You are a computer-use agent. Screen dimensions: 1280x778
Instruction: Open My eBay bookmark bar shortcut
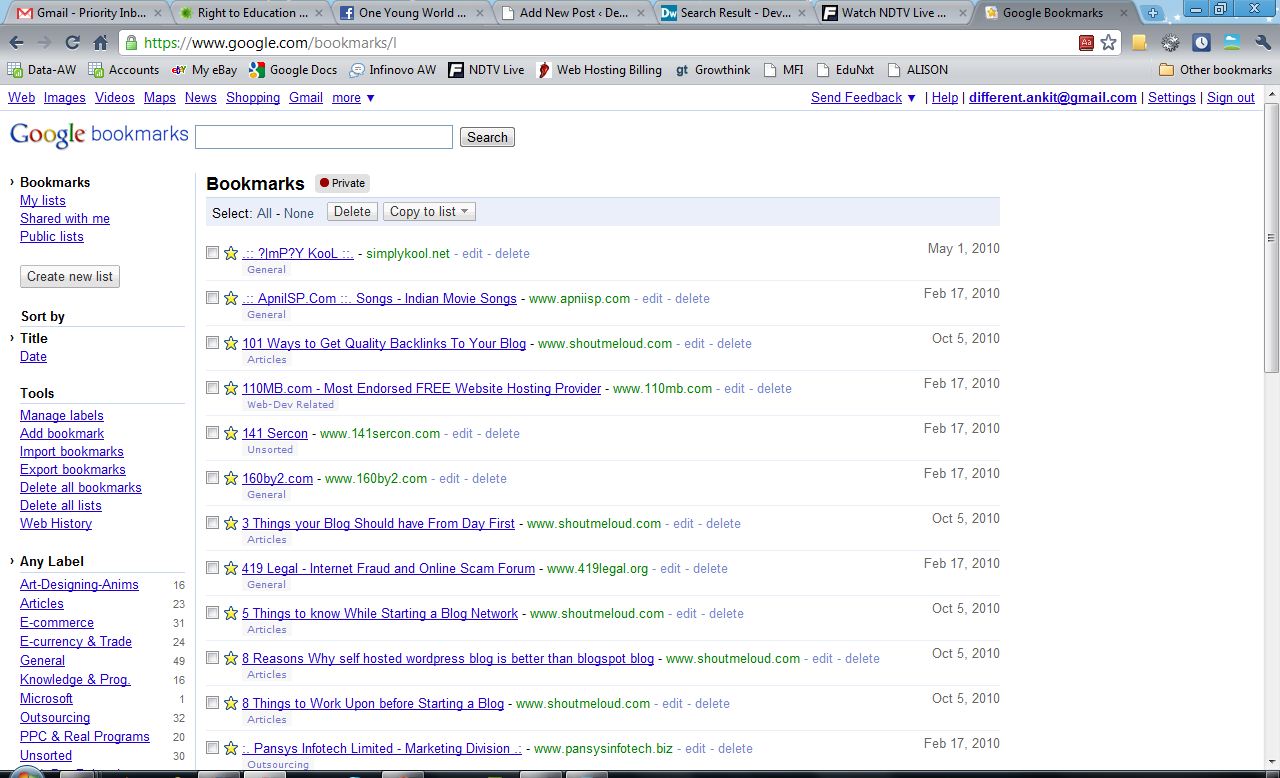[x=204, y=70]
